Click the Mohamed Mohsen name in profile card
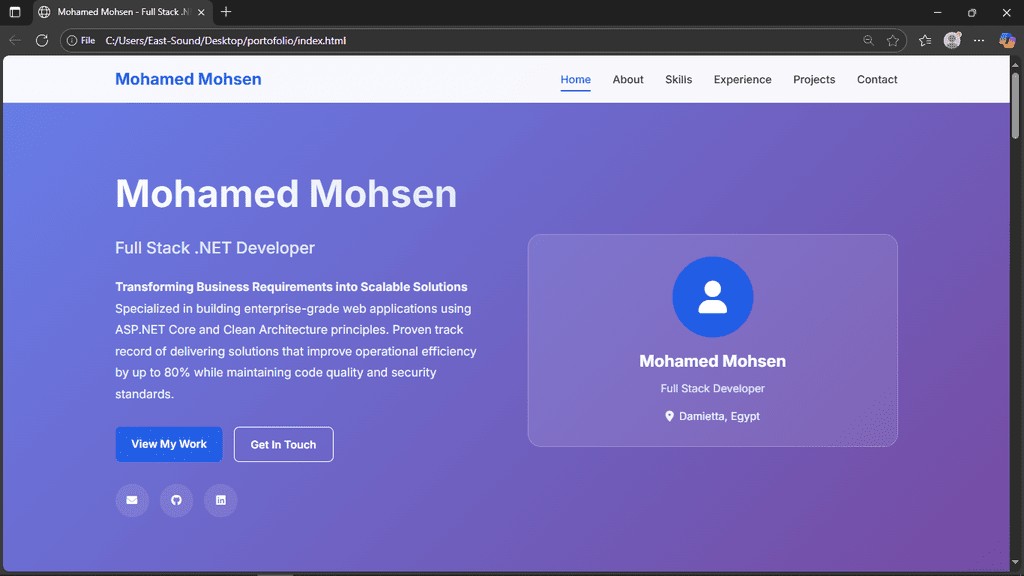1024x576 pixels. (x=712, y=361)
